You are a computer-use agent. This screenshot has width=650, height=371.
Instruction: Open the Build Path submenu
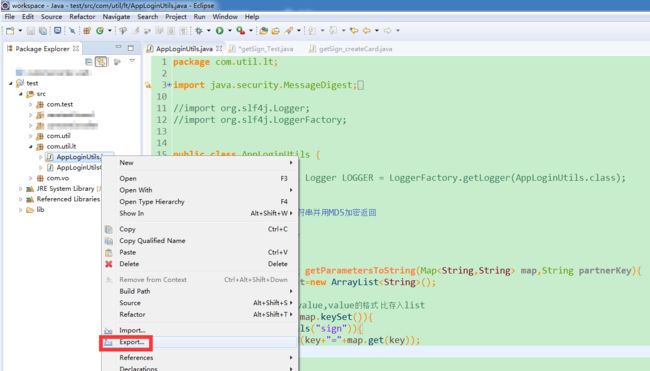pos(199,291)
